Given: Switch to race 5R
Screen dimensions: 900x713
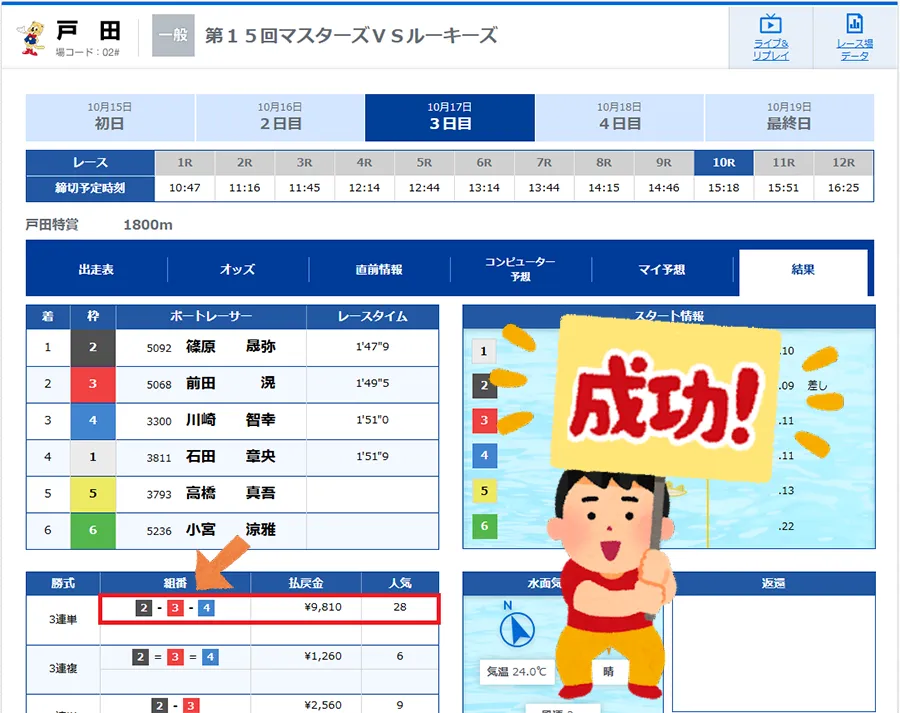Looking at the screenshot, I should point(424,163).
